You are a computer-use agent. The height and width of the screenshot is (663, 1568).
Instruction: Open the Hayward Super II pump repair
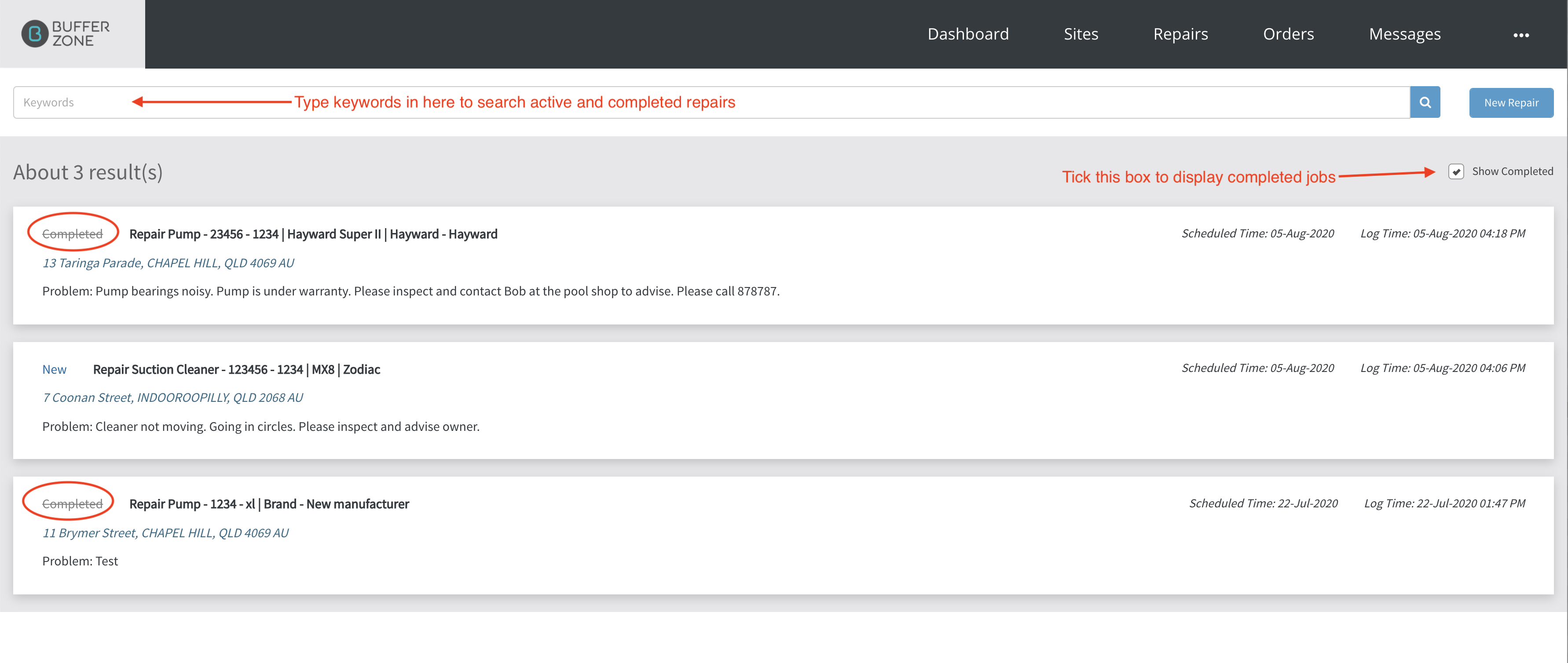pyautogui.click(x=313, y=234)
